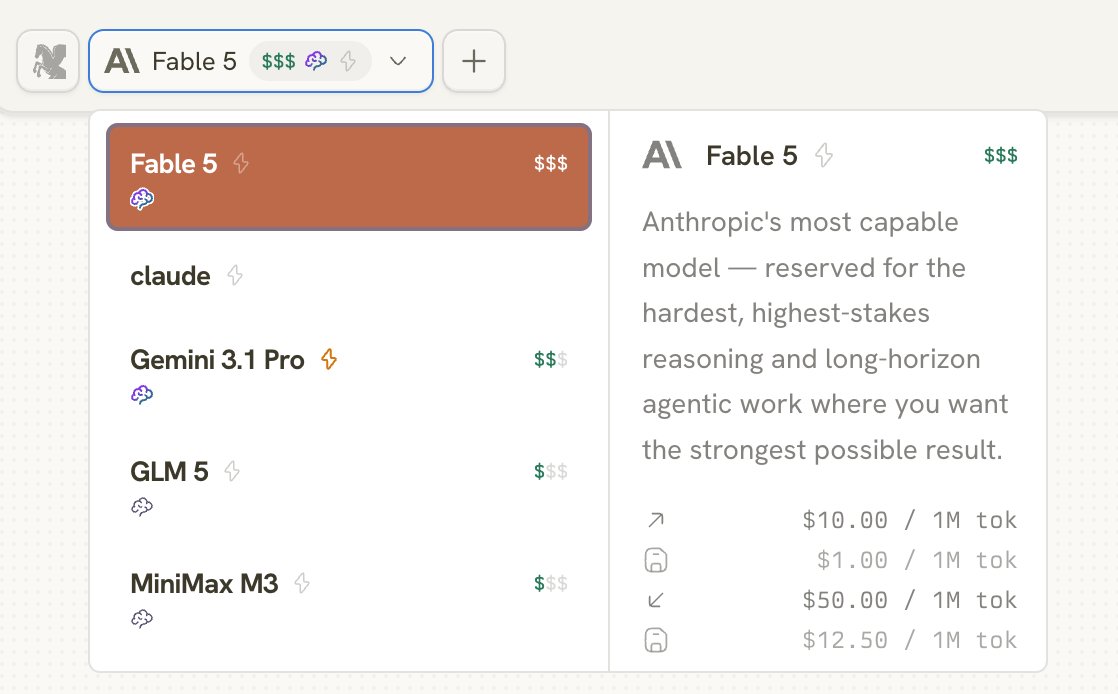Click the winged horse logo button
1118x694 pixels.
[48, 61]
